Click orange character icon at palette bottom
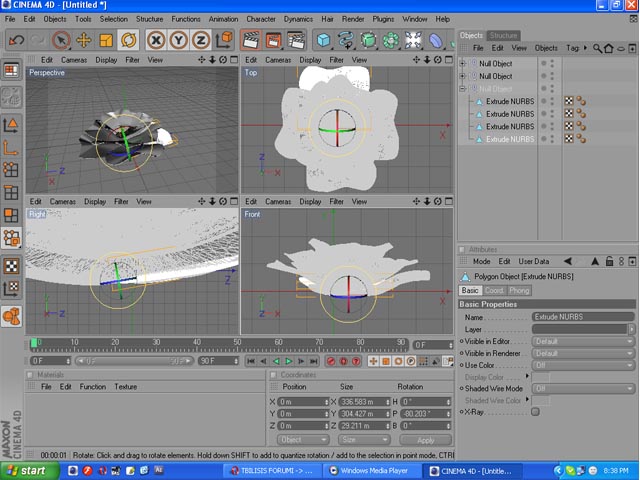The image size is (640, 480). pyautogui.click(x=11, y=316)
